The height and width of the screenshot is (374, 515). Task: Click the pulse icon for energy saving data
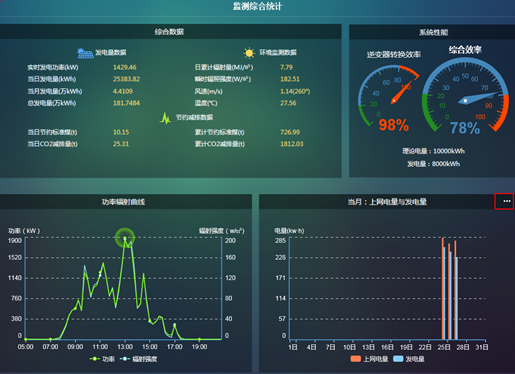(165, 118)
